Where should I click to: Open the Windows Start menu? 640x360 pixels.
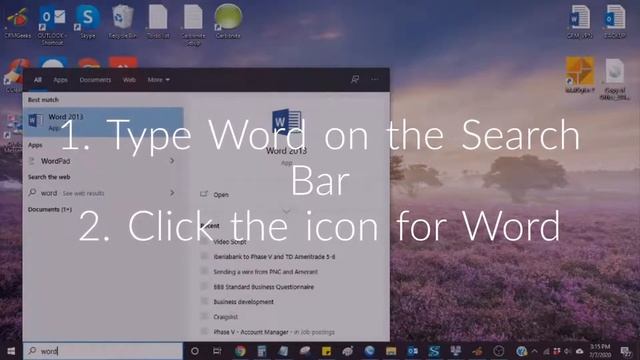click(11, 351)
